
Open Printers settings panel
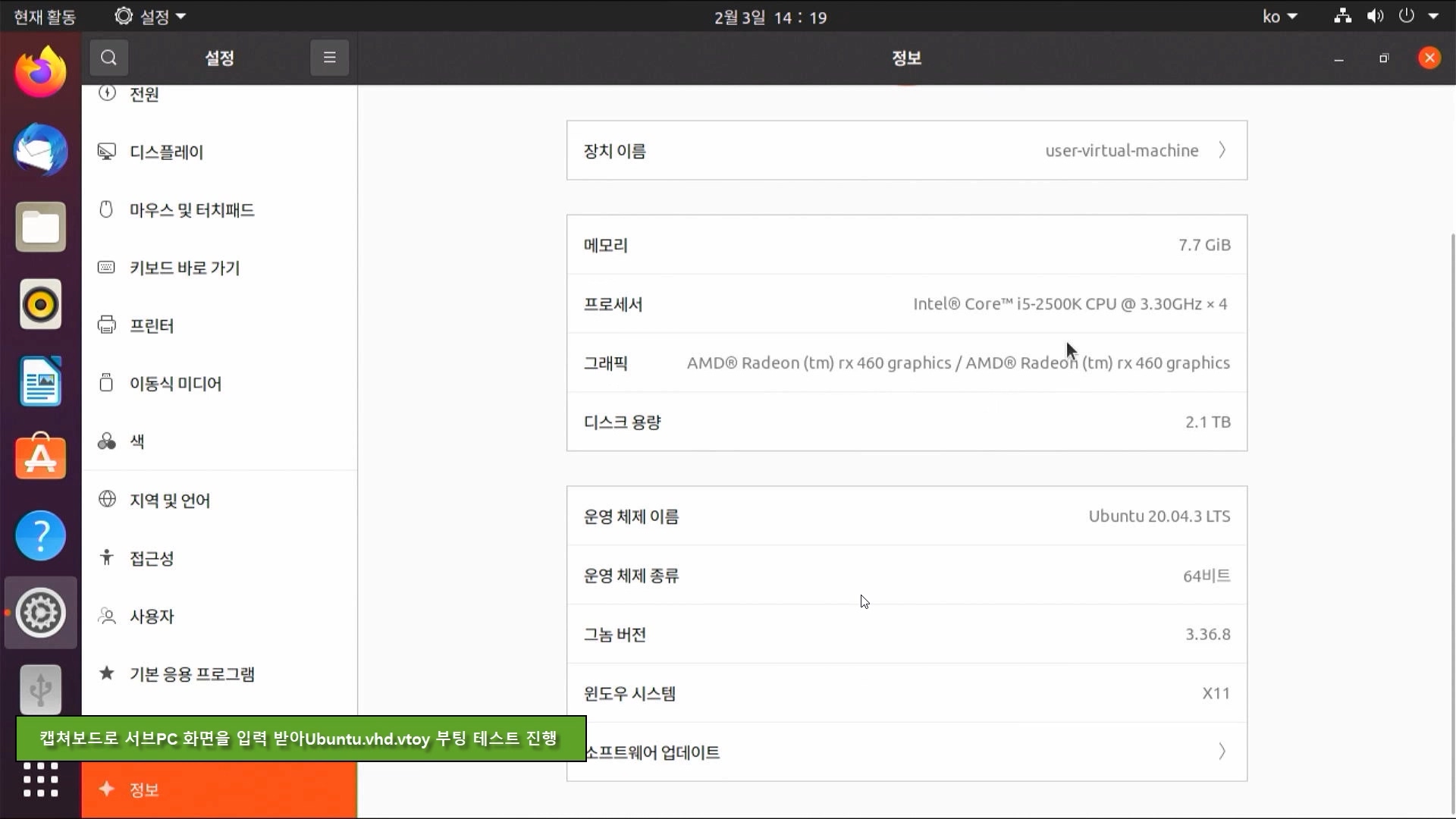tap(151, 326)
